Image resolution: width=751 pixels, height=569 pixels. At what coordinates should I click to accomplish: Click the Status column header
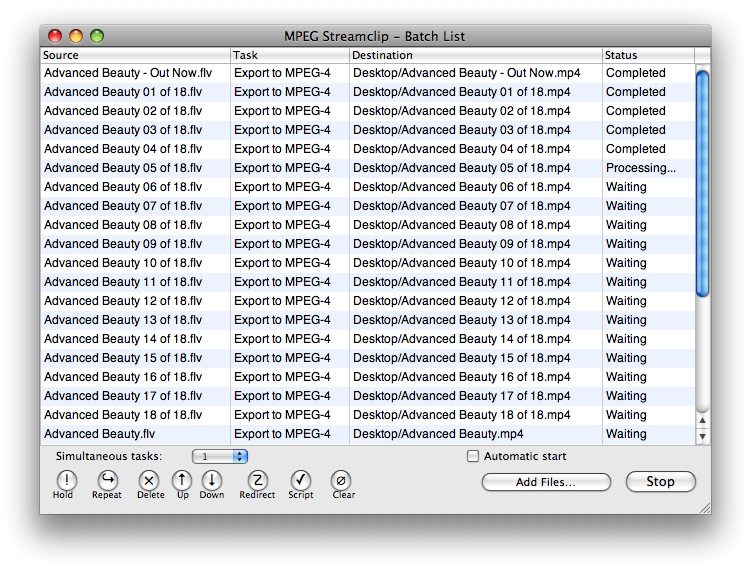click(649, 55)
